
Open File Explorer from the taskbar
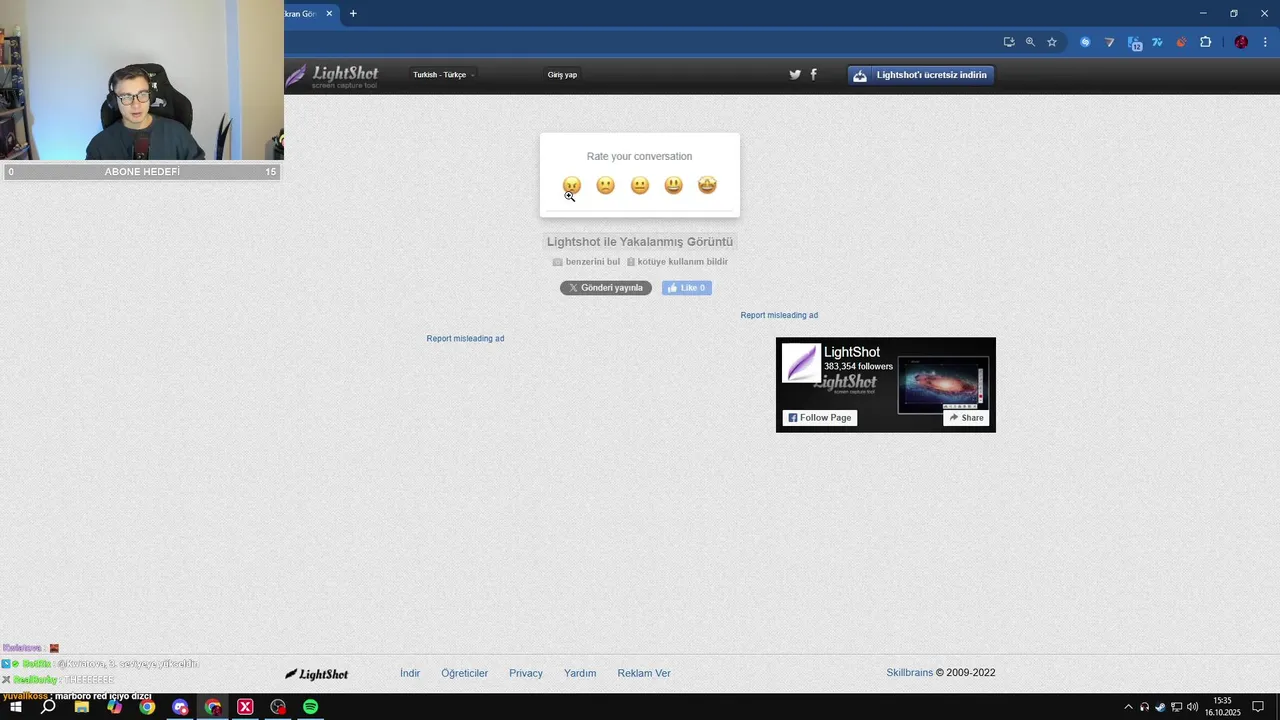(82, 707)
